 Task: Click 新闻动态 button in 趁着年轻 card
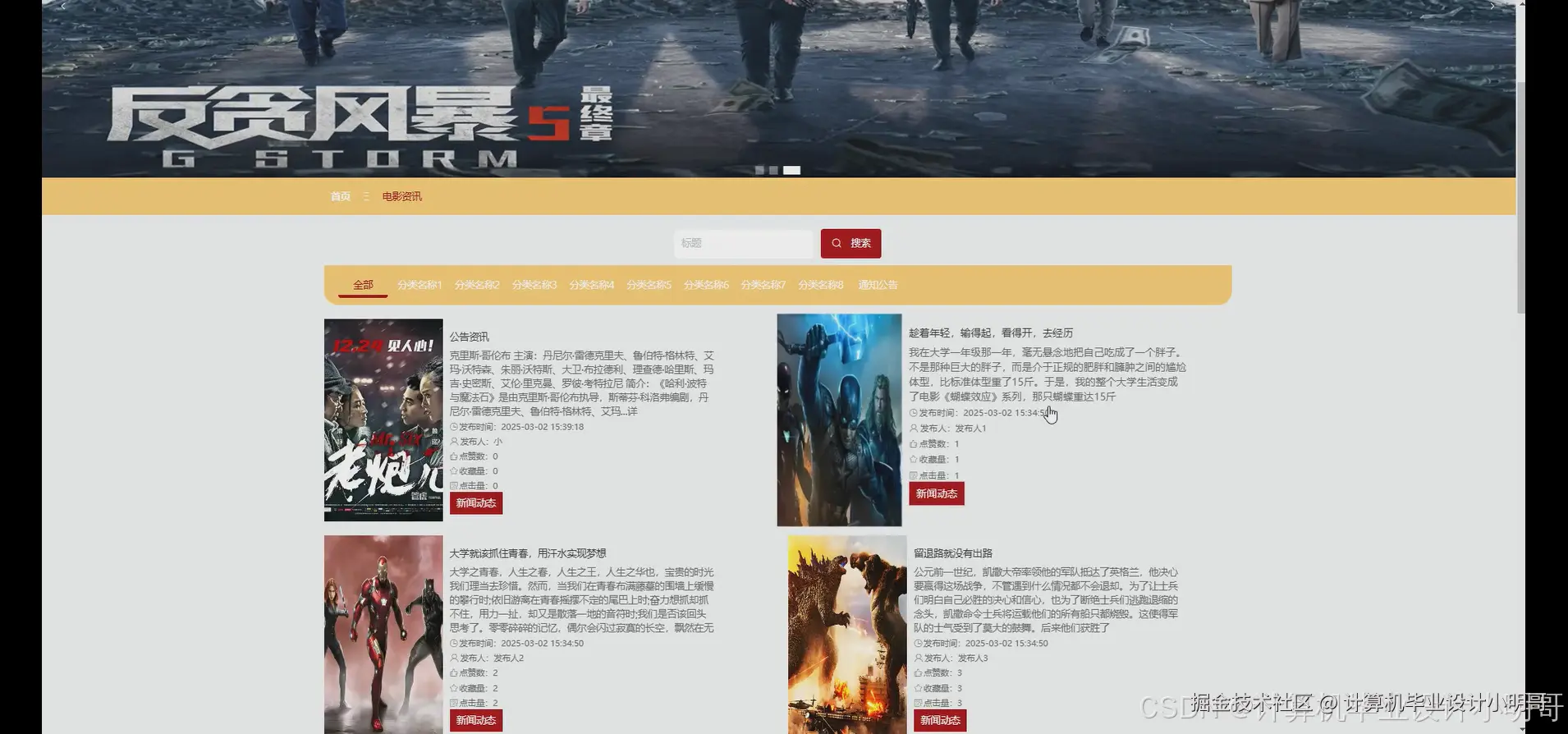pyautogui.click(x=937, y=493)
